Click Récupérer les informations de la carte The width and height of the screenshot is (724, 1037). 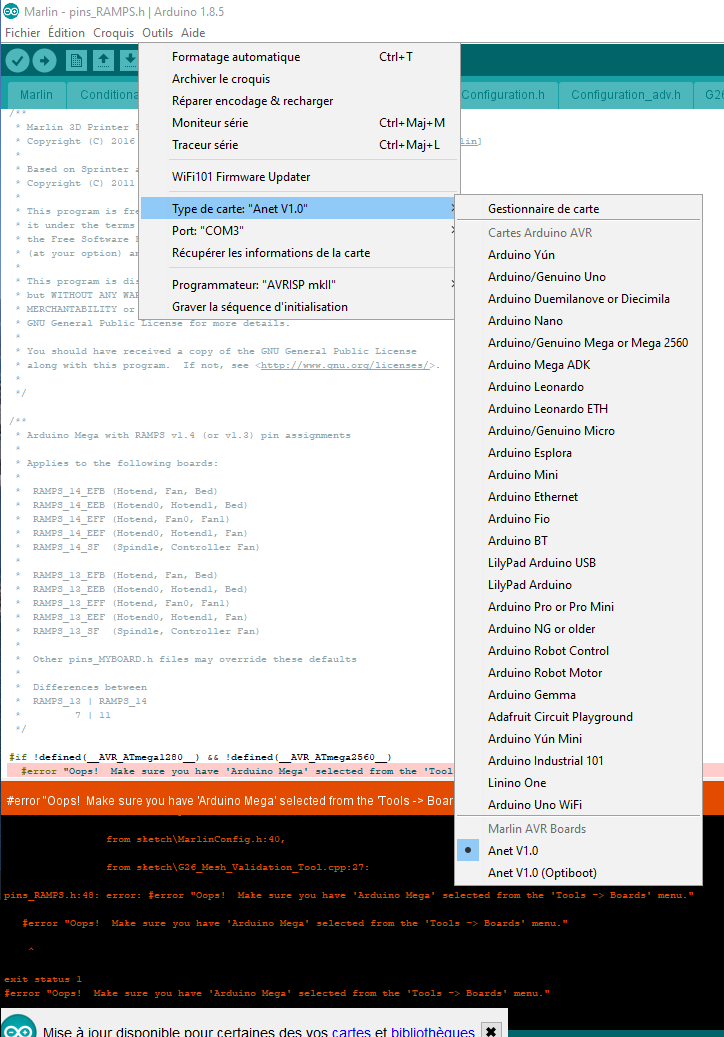pyautogui.click(x=299, y=253)
